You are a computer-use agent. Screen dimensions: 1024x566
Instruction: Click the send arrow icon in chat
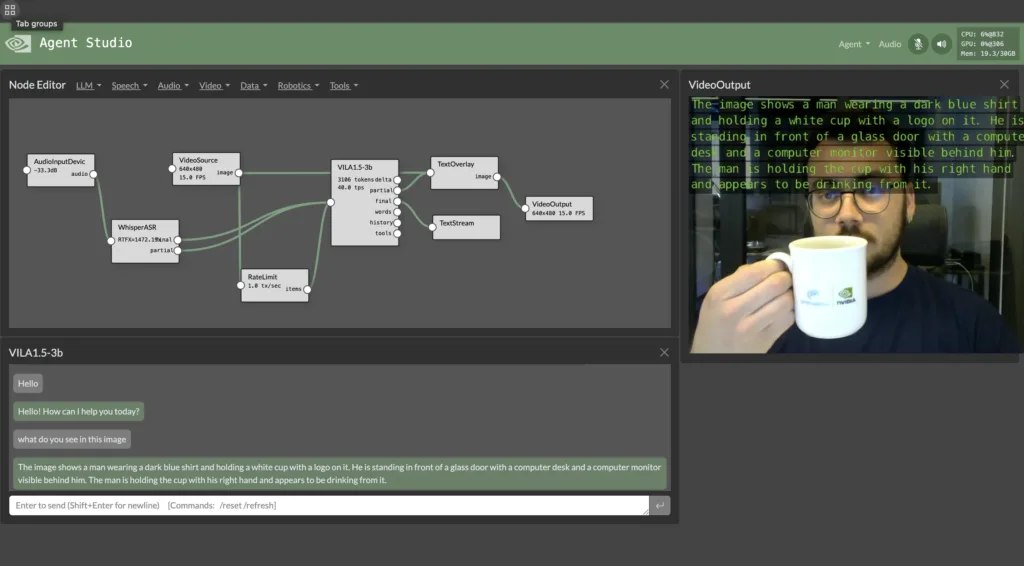(660, 506)
